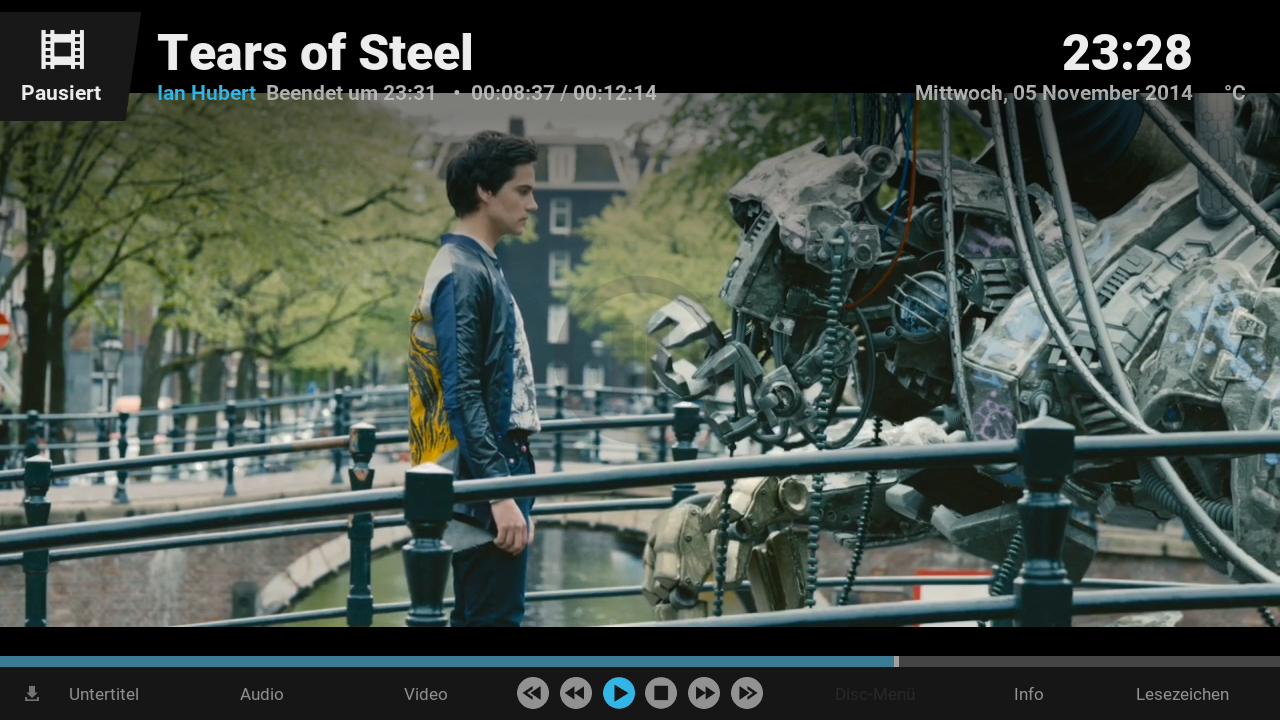The image size is (1280, 720).
Task: Resume playback with the blue play button
Action: coord(619,693)
